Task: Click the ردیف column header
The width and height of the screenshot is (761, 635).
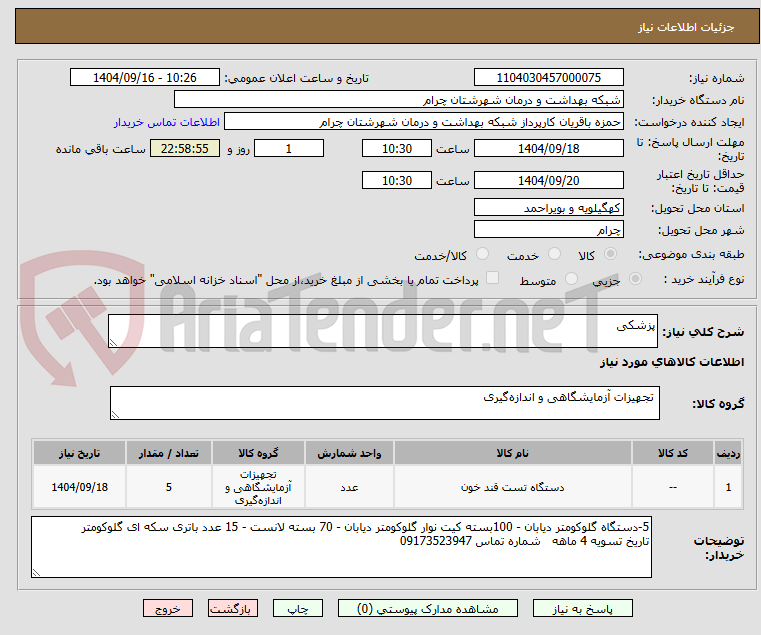Action: [728, 453]
